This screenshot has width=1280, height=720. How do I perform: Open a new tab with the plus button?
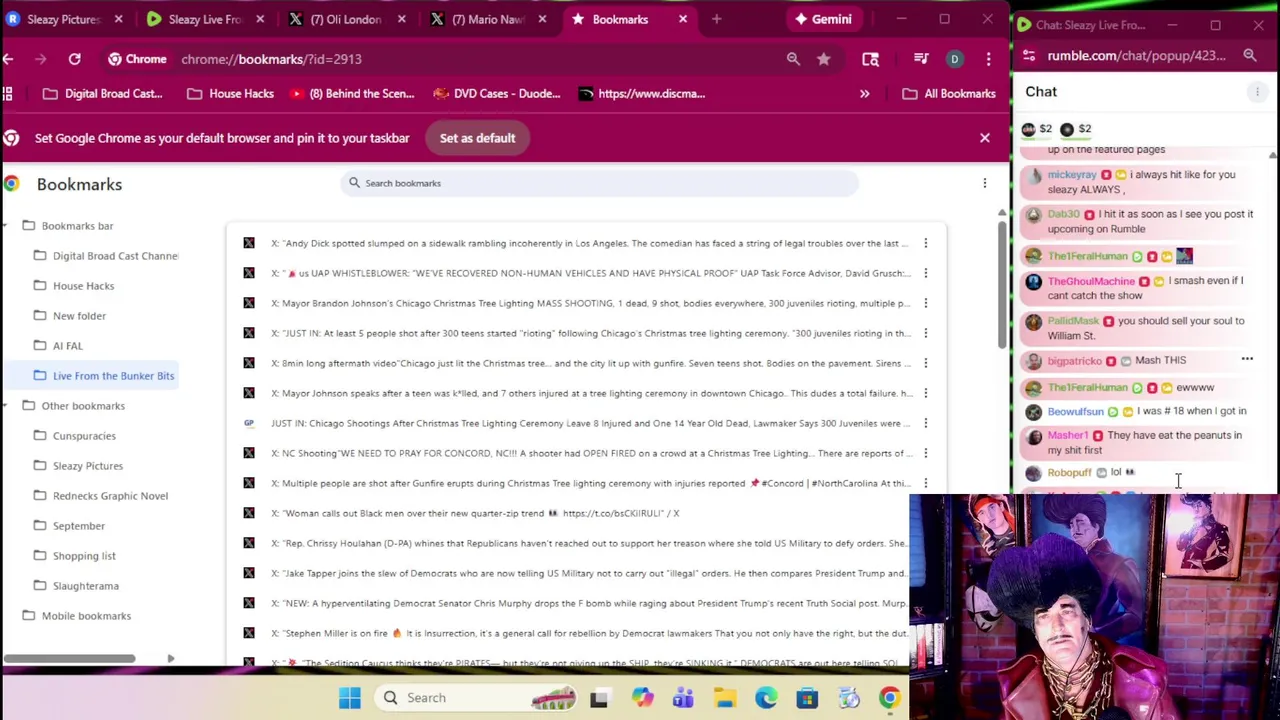point(716,19)
